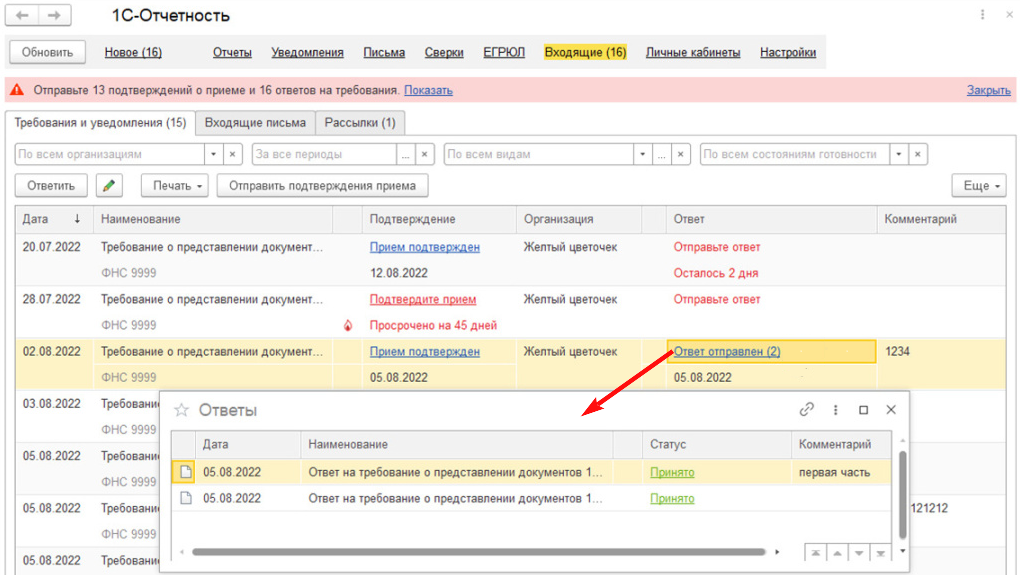
Task: Click Отправить подтверждения приема button
Action: [322, 185]
